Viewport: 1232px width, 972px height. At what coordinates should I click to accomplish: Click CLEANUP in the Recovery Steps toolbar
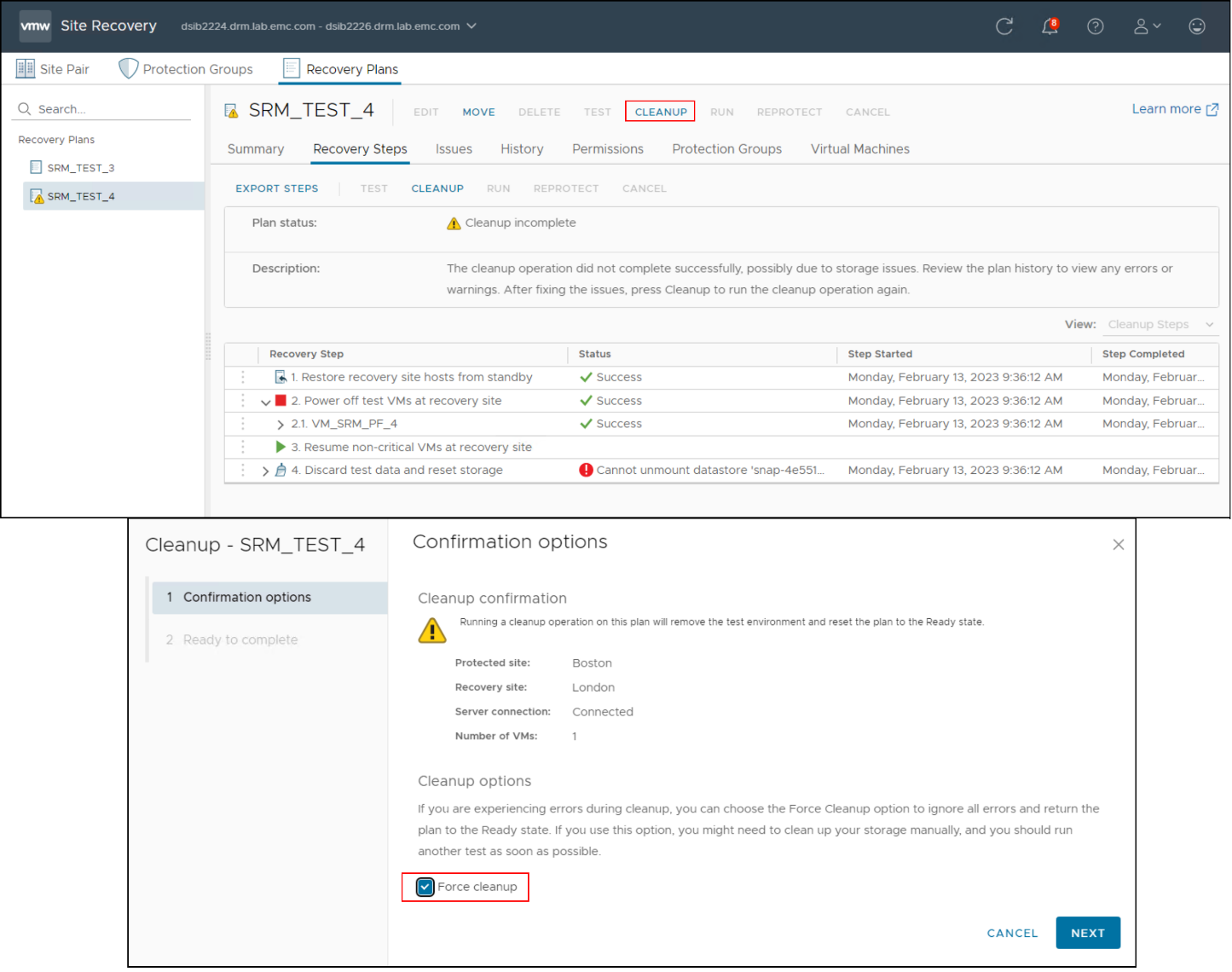click(437, 188)
